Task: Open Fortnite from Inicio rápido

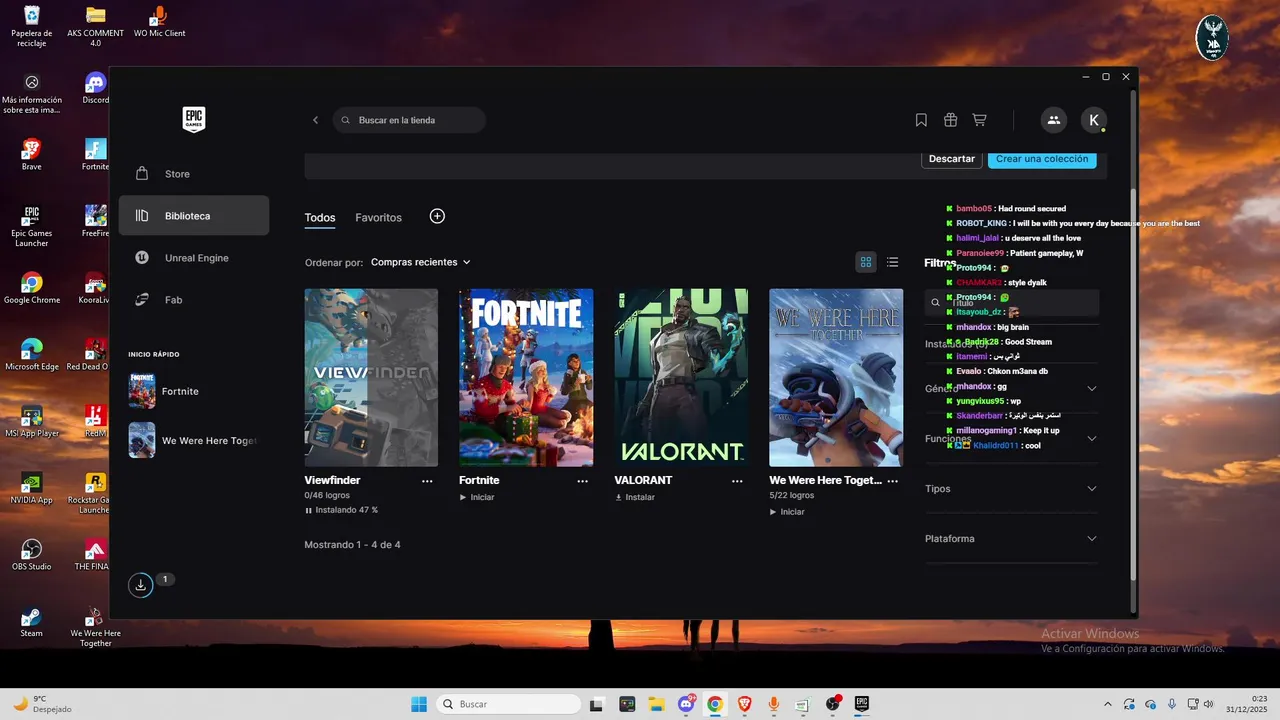Action: [194, 391]
